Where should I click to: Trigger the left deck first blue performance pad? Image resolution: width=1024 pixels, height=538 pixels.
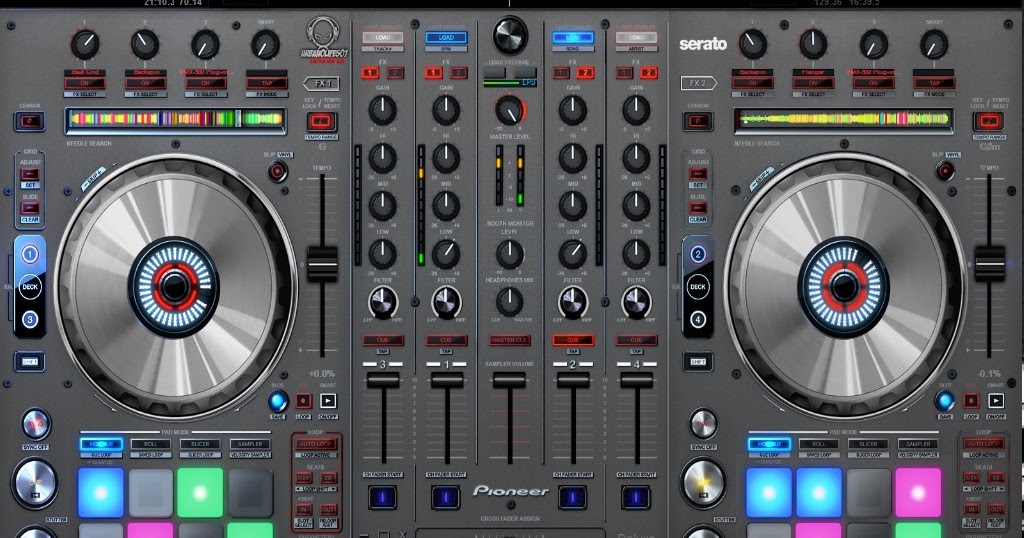pyautogui.click(x=101, y=492)
